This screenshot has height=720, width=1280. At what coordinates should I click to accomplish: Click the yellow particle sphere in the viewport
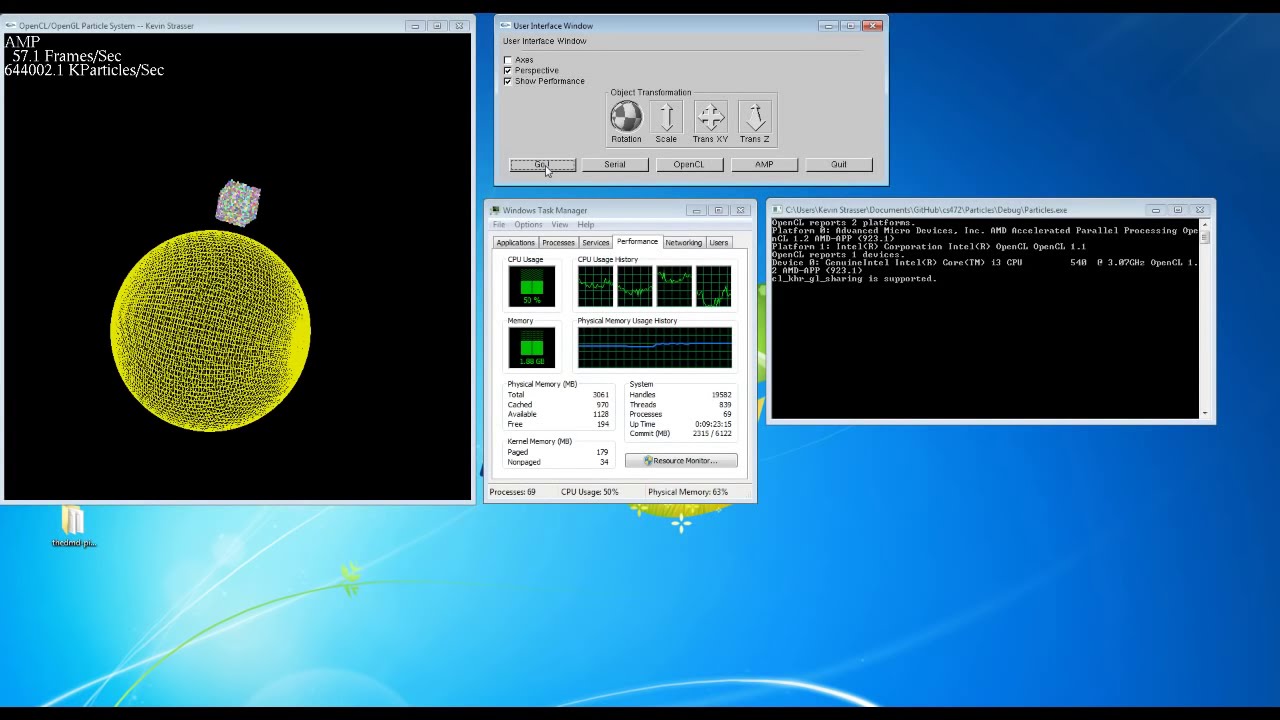(x=210, y=331)
